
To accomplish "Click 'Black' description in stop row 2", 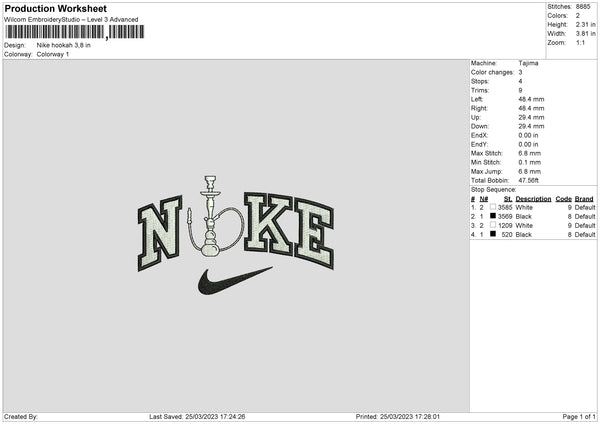I will click(523, 217).
